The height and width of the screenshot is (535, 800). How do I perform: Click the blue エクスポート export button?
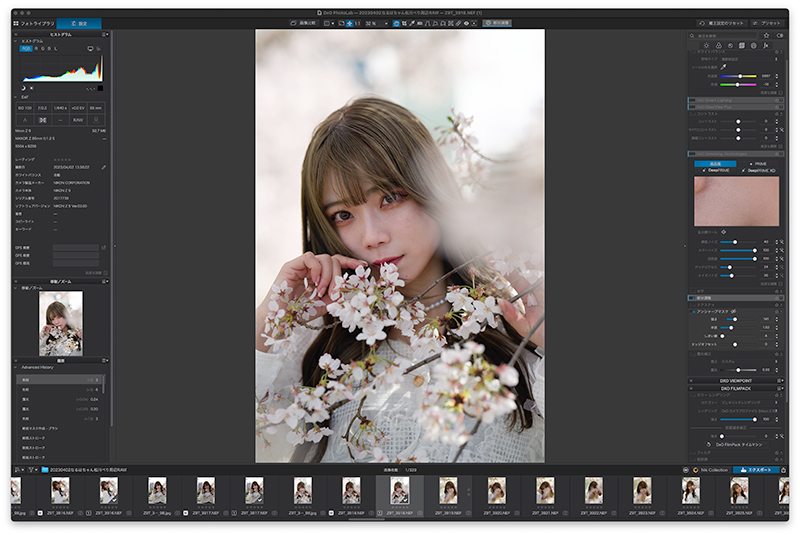coord(756,470)
